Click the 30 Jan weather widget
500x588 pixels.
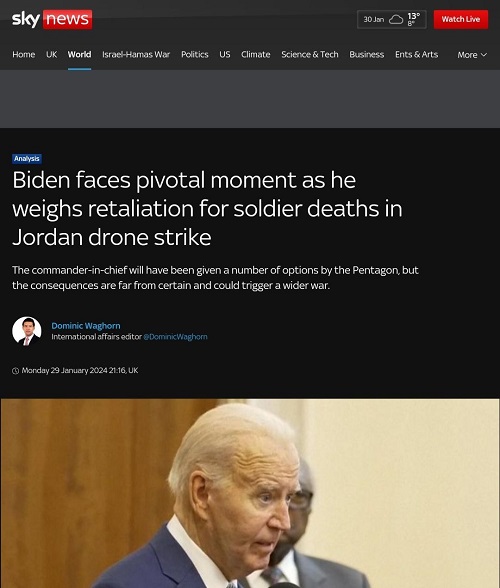tap(392, 19)
